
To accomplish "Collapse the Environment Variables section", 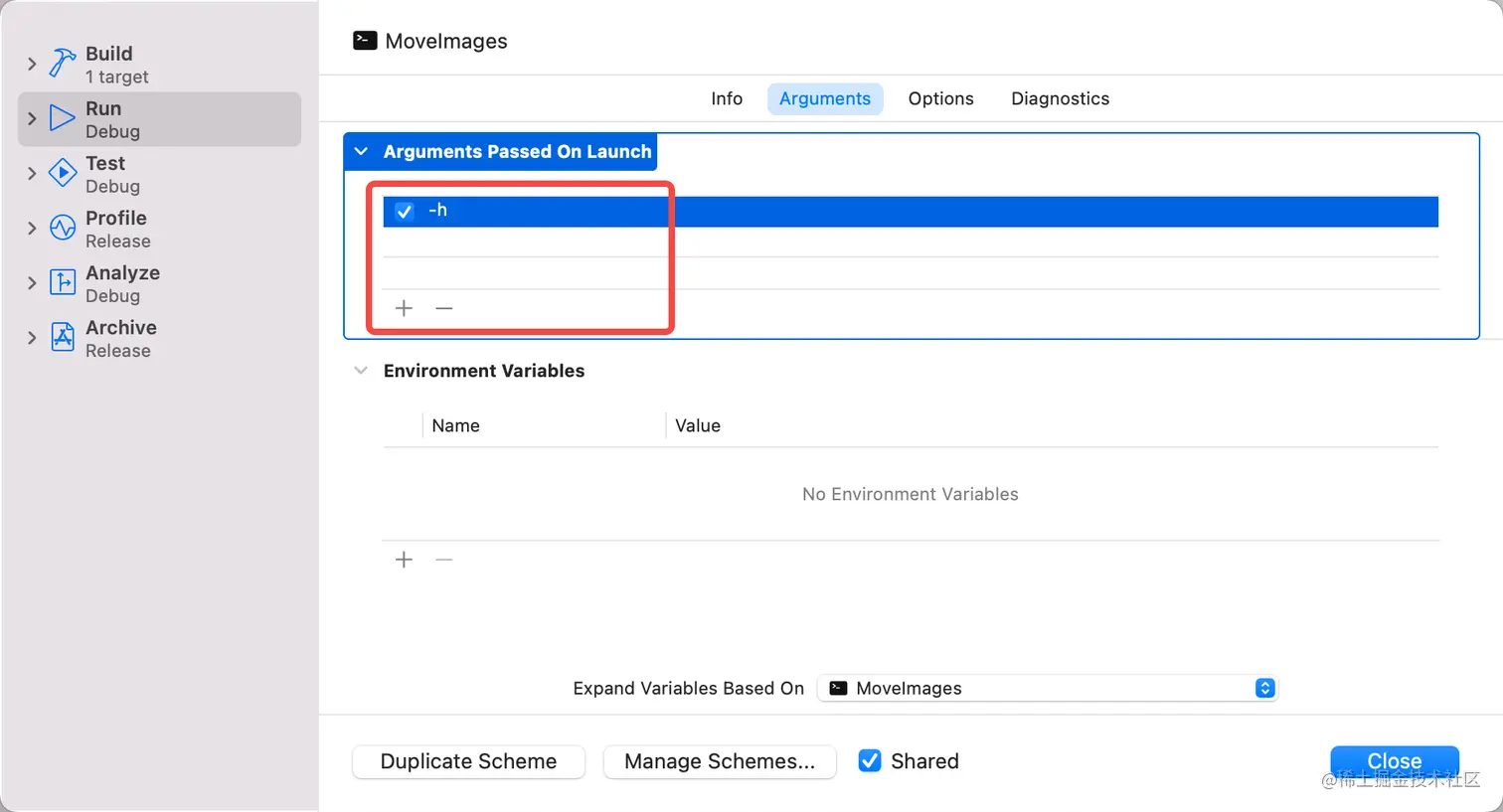I will click(x=361, y=371).
